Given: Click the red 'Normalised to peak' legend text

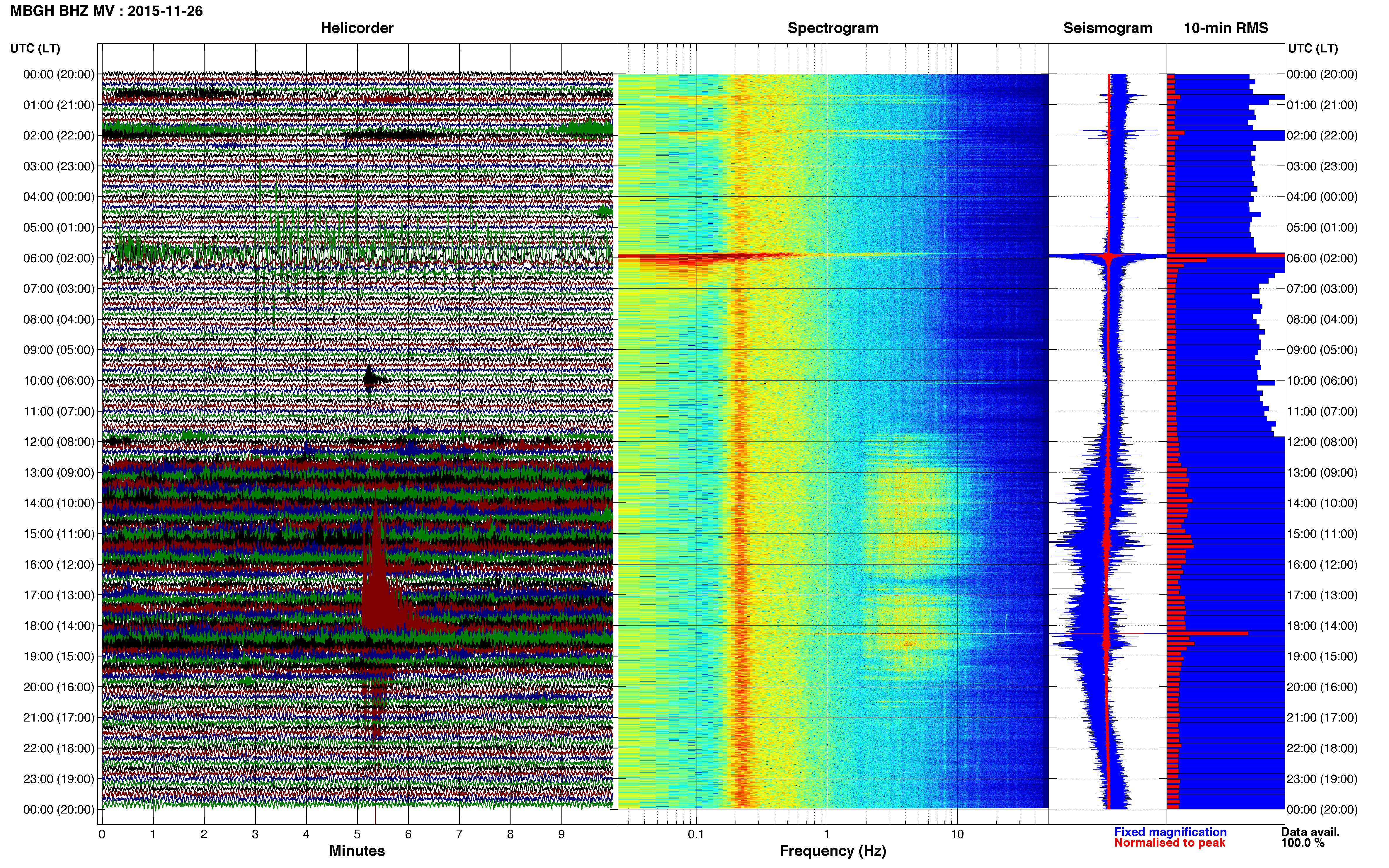Looking at the screenshot, I should (1170, 843).
